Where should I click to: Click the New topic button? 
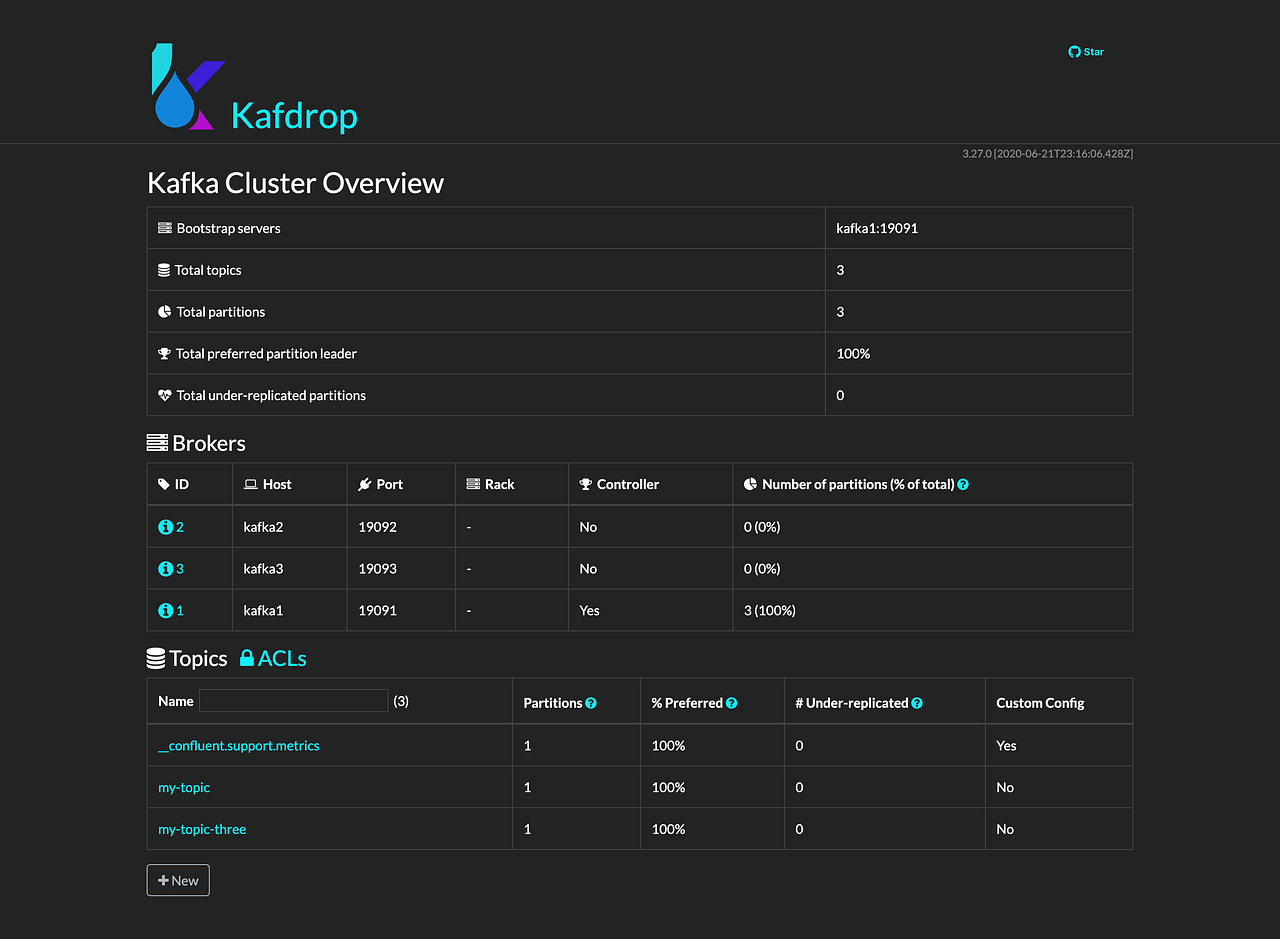tap(177, 880)
